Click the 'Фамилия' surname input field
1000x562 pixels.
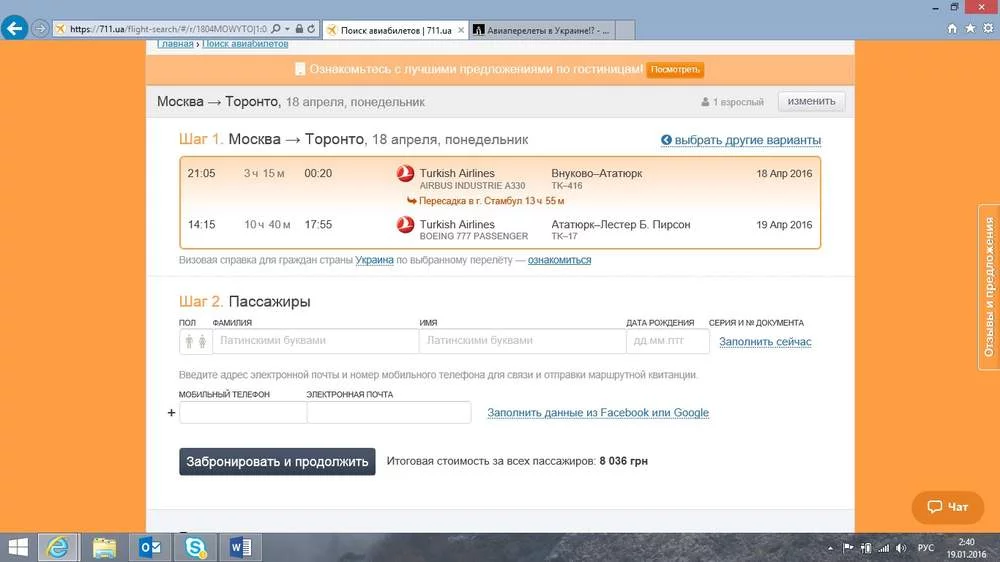pyautogui.click(x=315, y=341)
